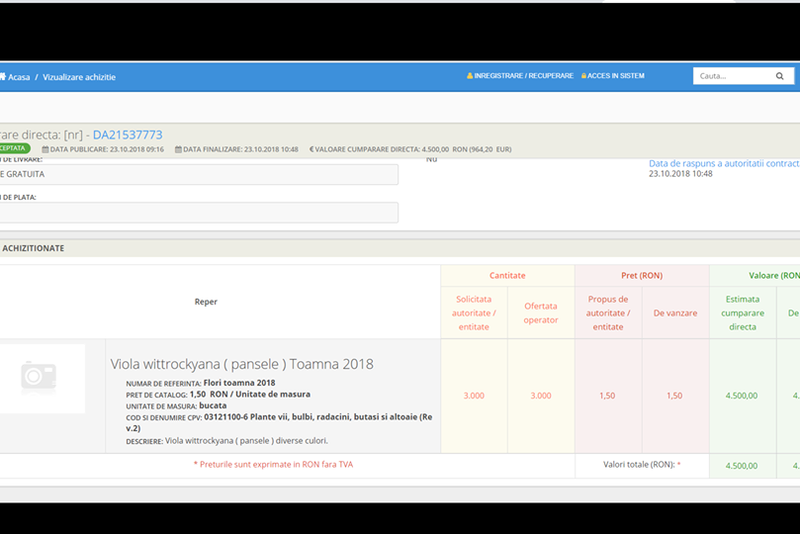Click the empty payment conditions field
Image resolution: width=800 pixels, height=534 pixels.
(x=198, y=212)
